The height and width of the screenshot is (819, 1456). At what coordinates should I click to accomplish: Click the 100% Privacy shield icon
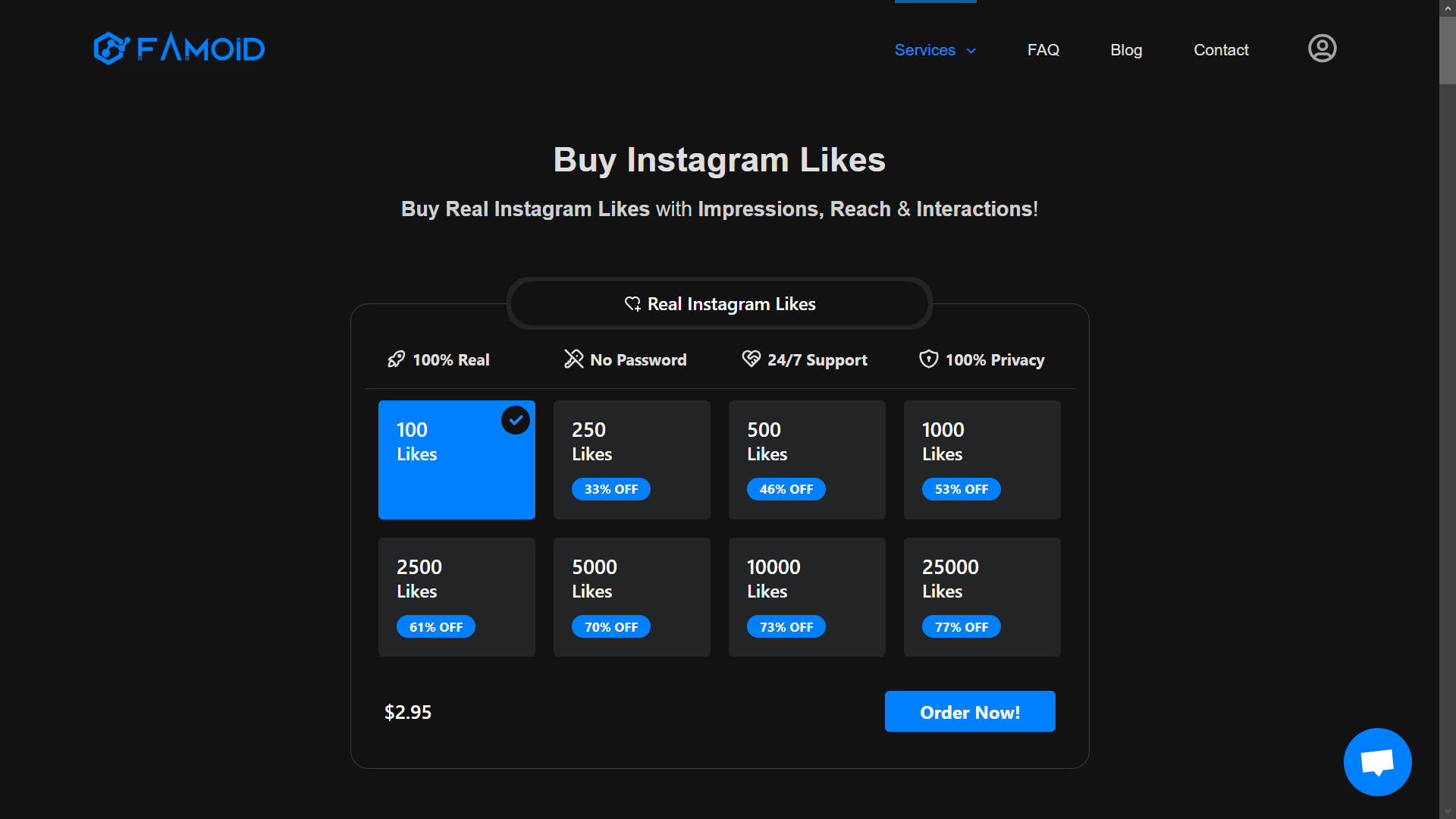pyautogui.click(x=928, y=359)
